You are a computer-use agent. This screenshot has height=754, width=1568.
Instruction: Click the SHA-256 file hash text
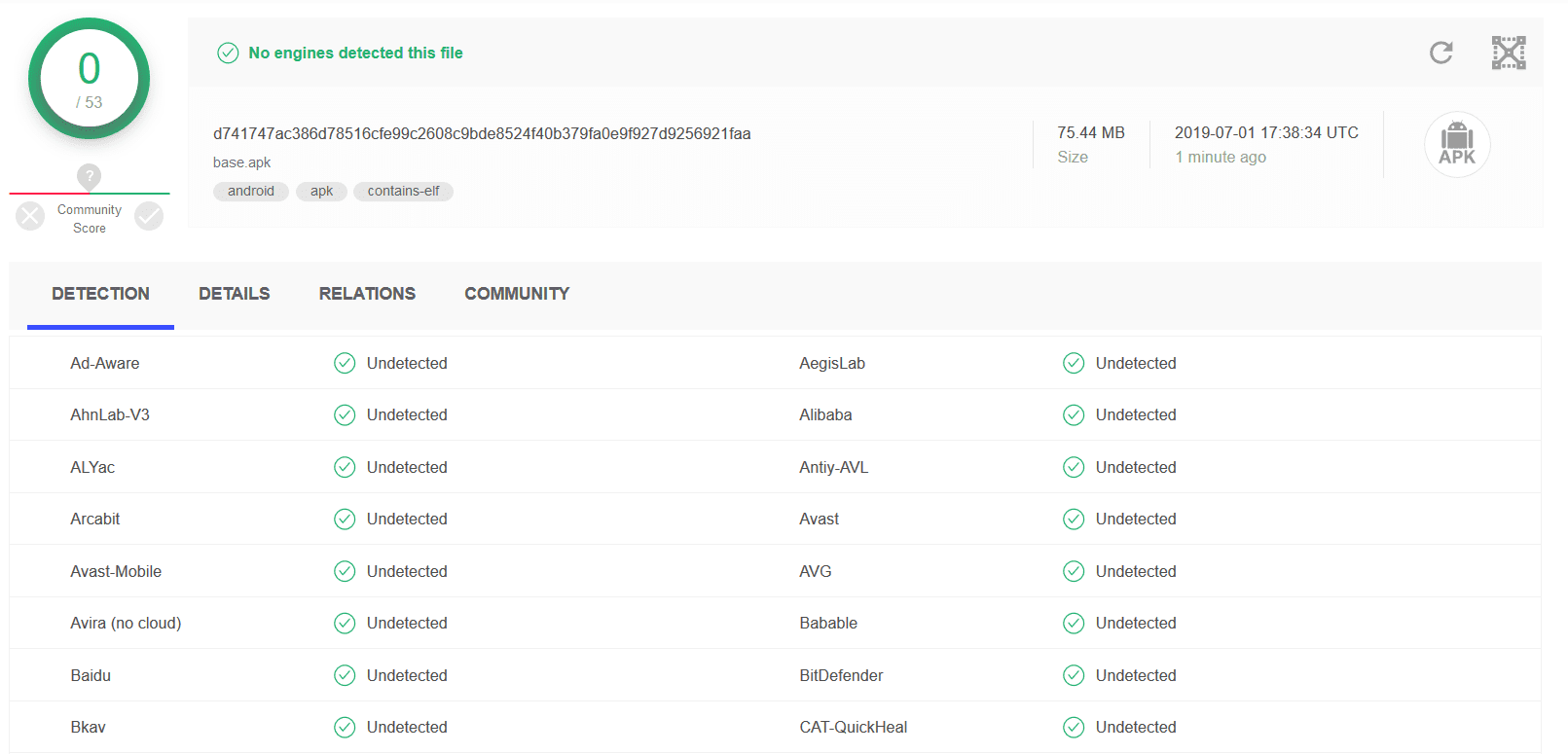point(482,133)
